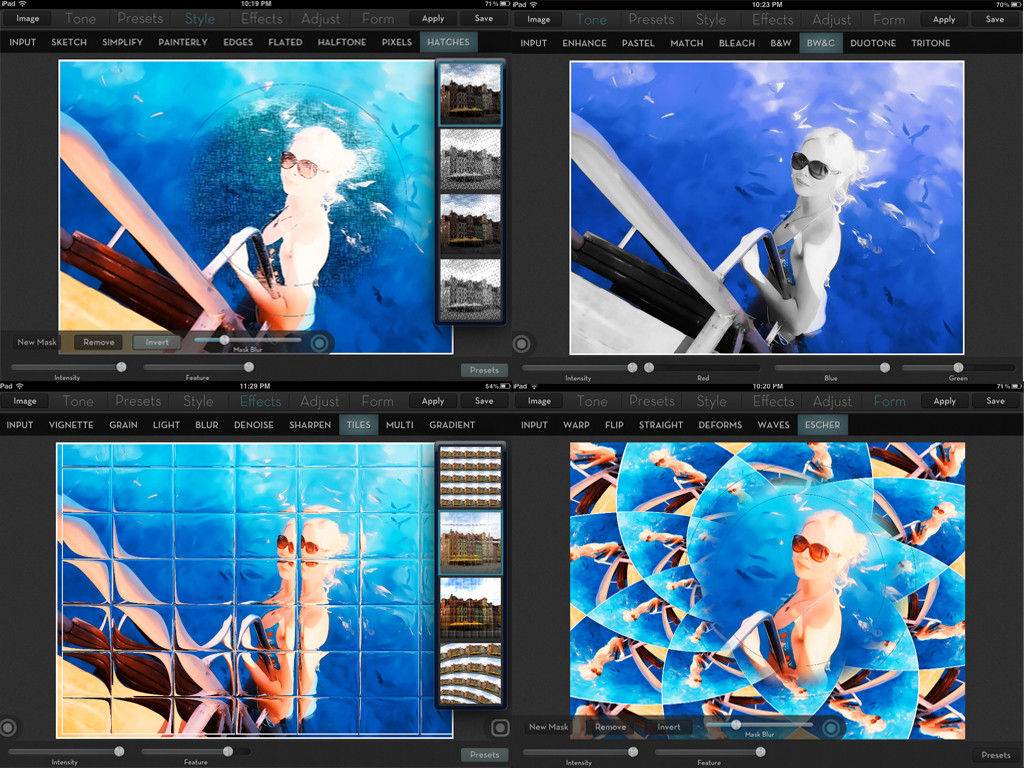Open the VIGNETTE effects tab

click(x=71, y=424)
